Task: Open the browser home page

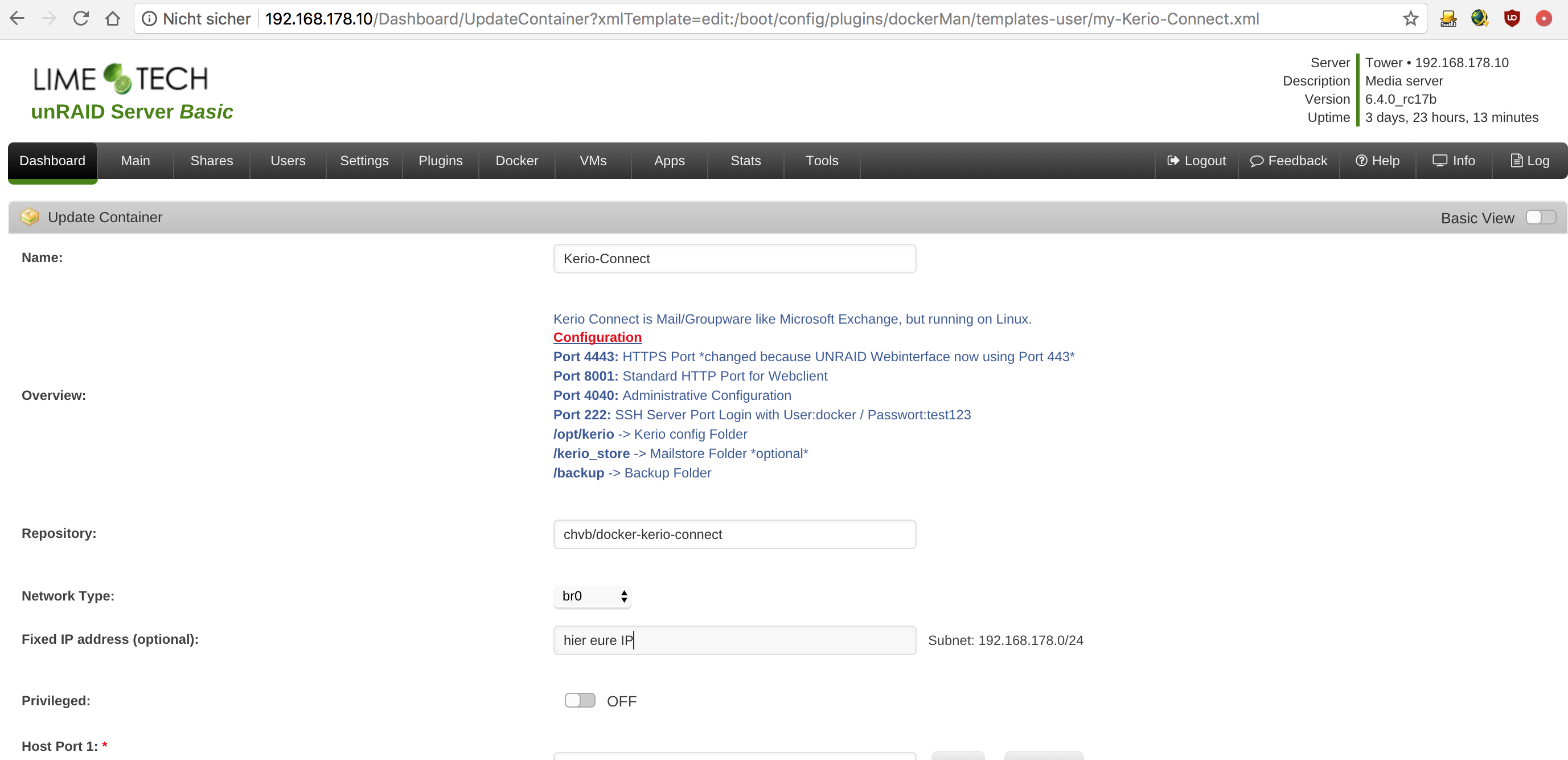Action: click(x=113, y=19)
